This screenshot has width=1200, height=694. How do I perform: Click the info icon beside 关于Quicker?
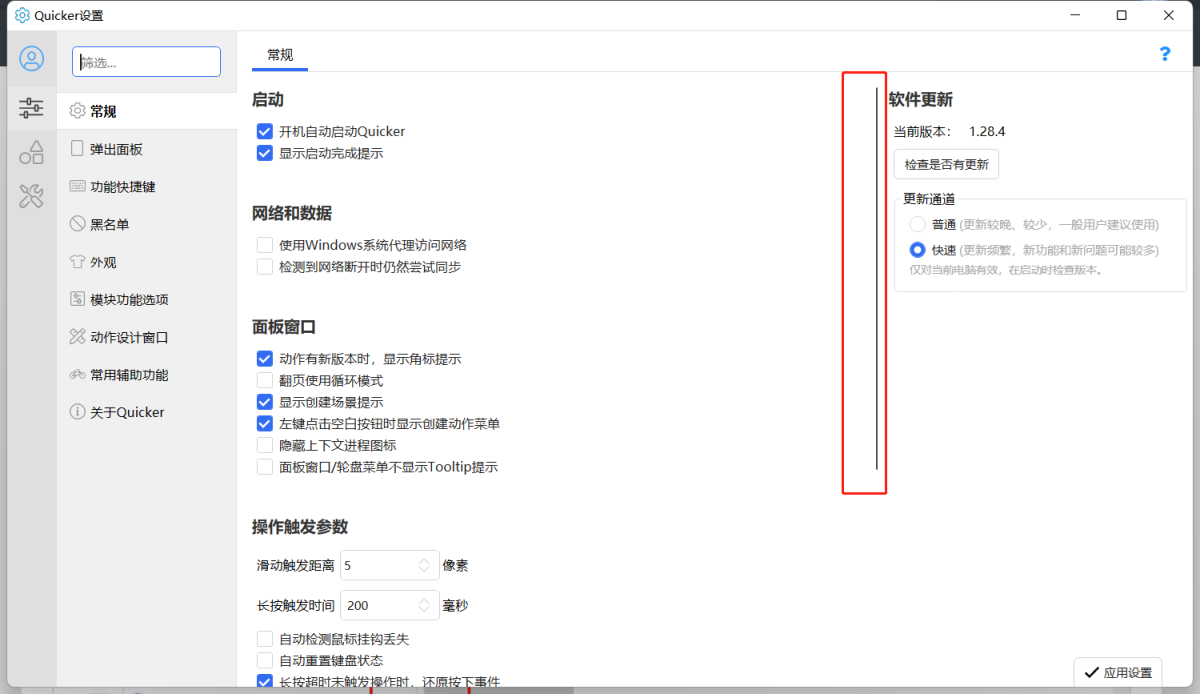pyautogui.click(x=77, y=412)
